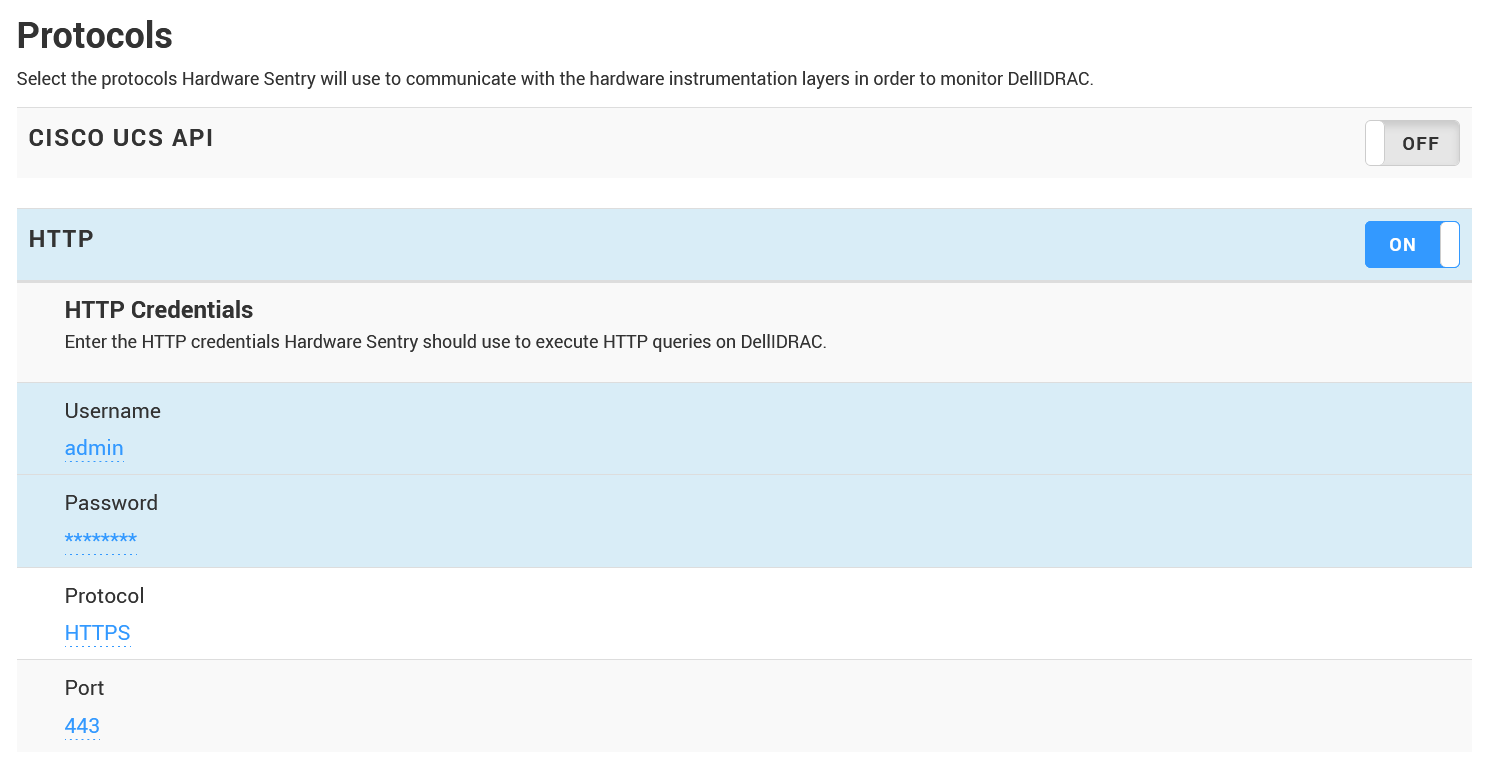Click the HTTPS protocol value

point(97,632)
